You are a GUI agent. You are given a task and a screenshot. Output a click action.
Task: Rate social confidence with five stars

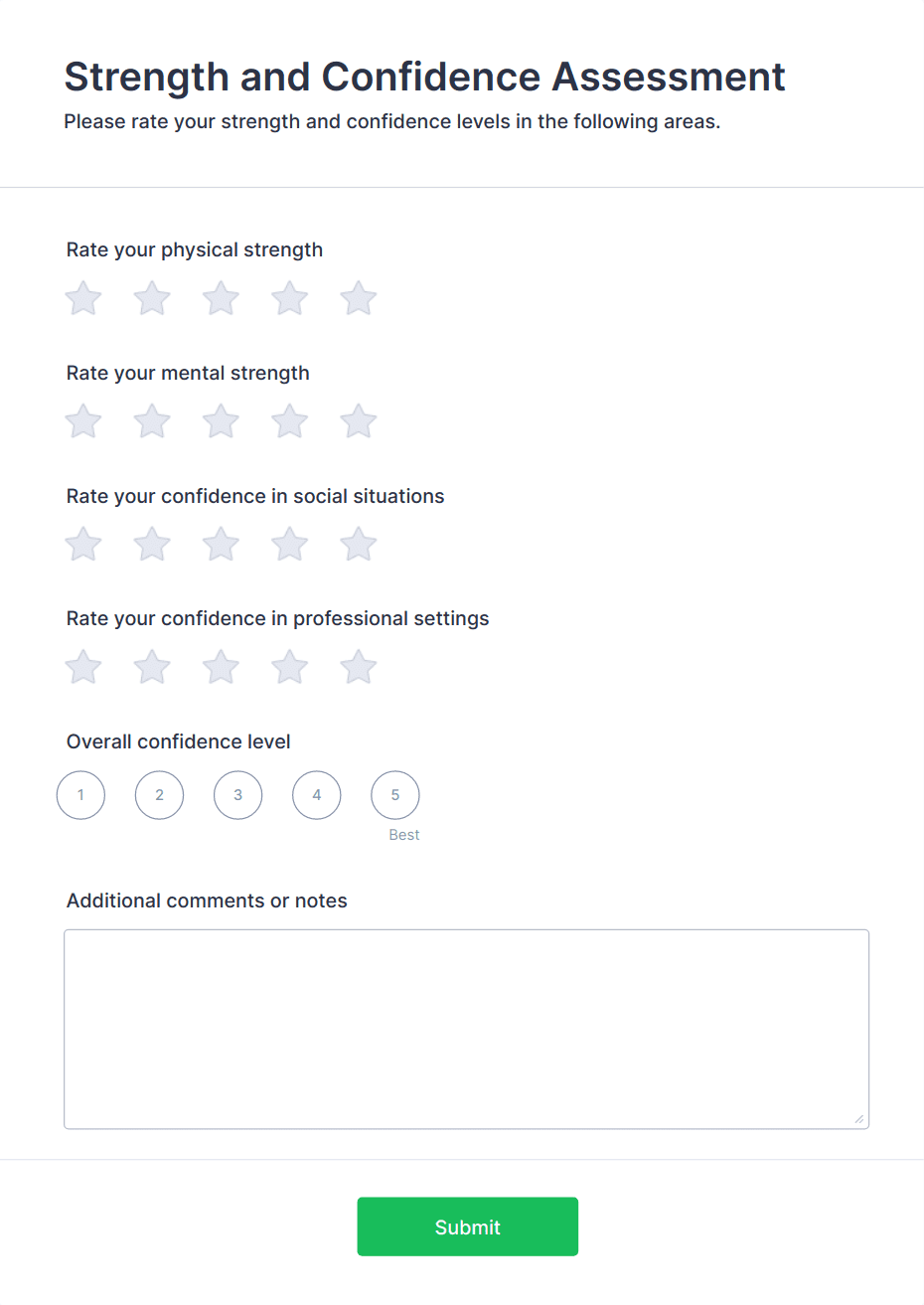pos(358,544)
